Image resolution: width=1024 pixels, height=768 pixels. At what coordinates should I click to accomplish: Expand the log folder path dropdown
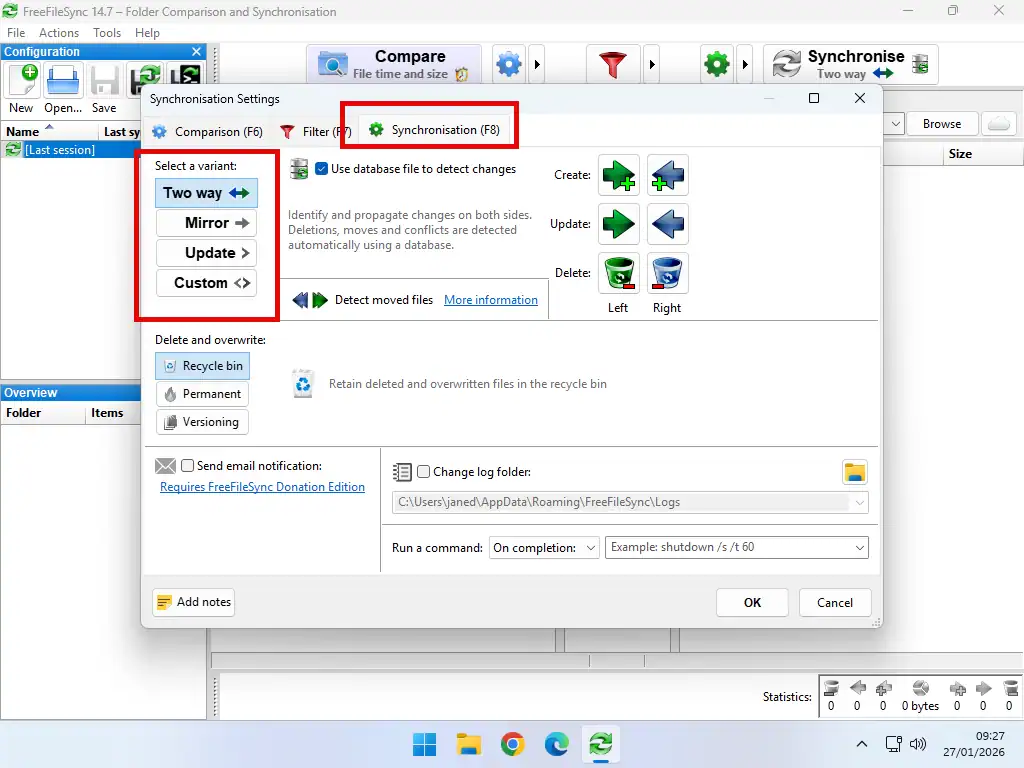click(861, 502)
